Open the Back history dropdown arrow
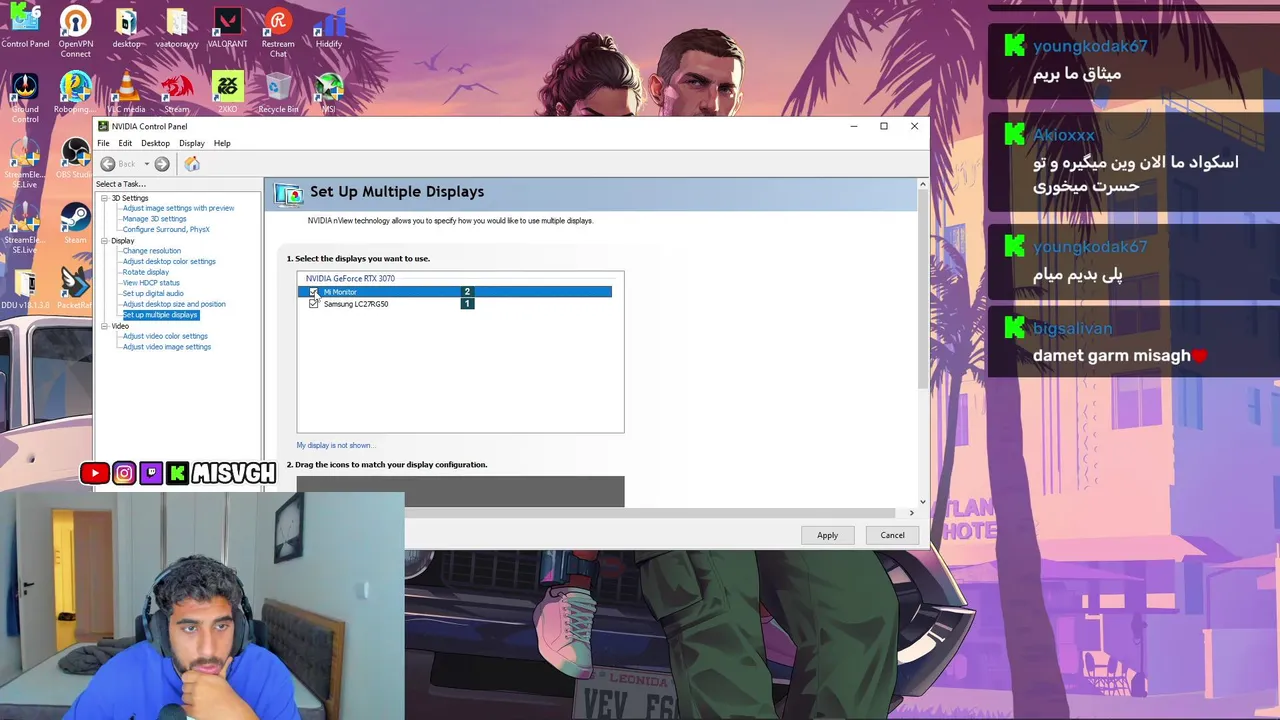This screenshot has height=720, width=1280. click(x=146, y=164)
